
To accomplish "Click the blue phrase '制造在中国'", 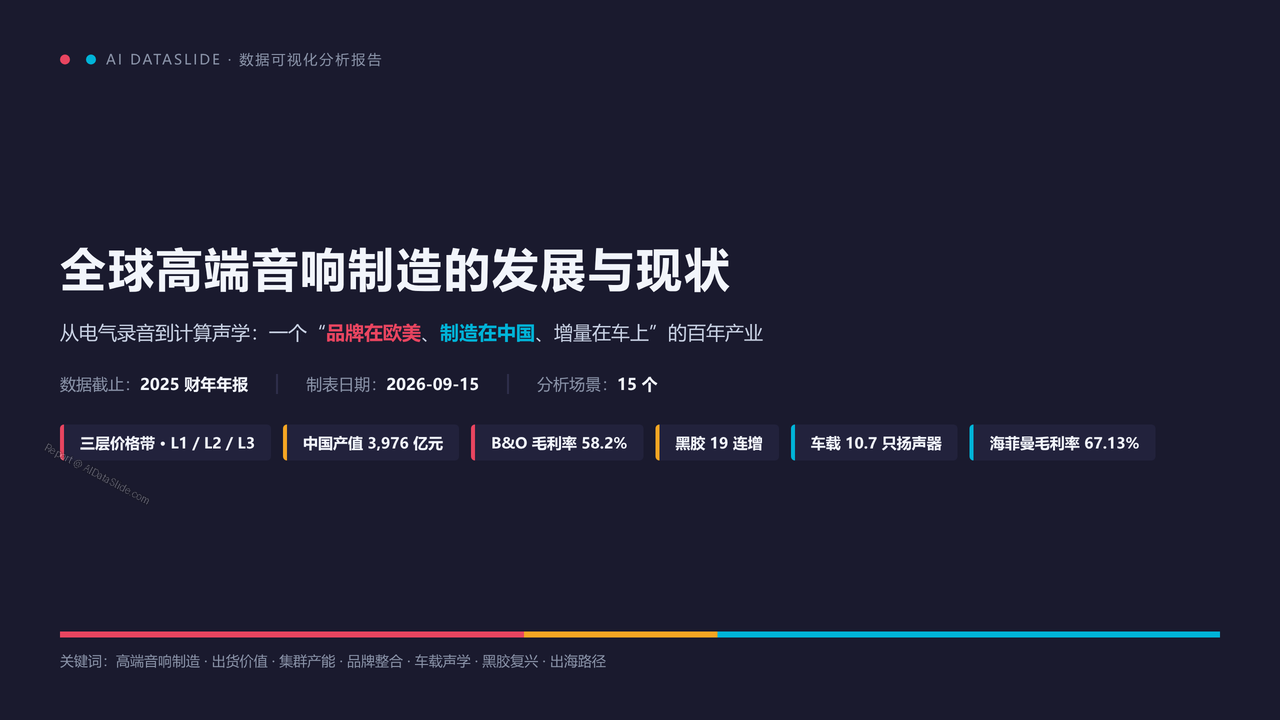I will (487, 333).
